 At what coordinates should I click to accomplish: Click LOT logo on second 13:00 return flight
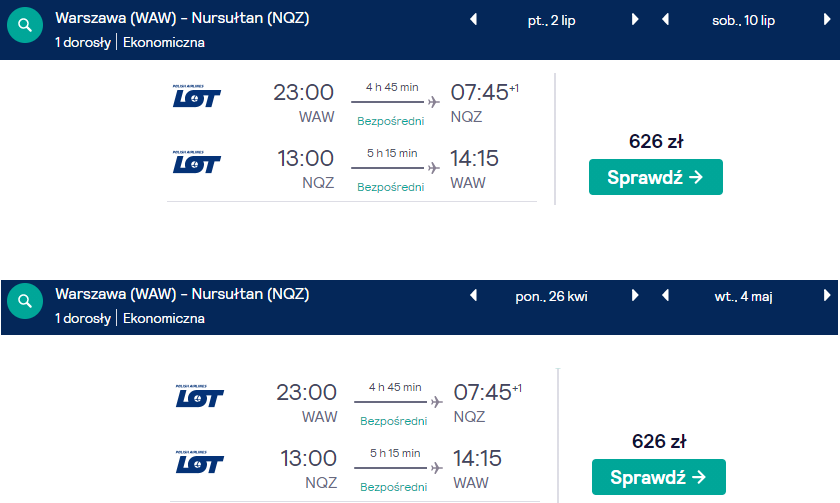tap(200, 462)
